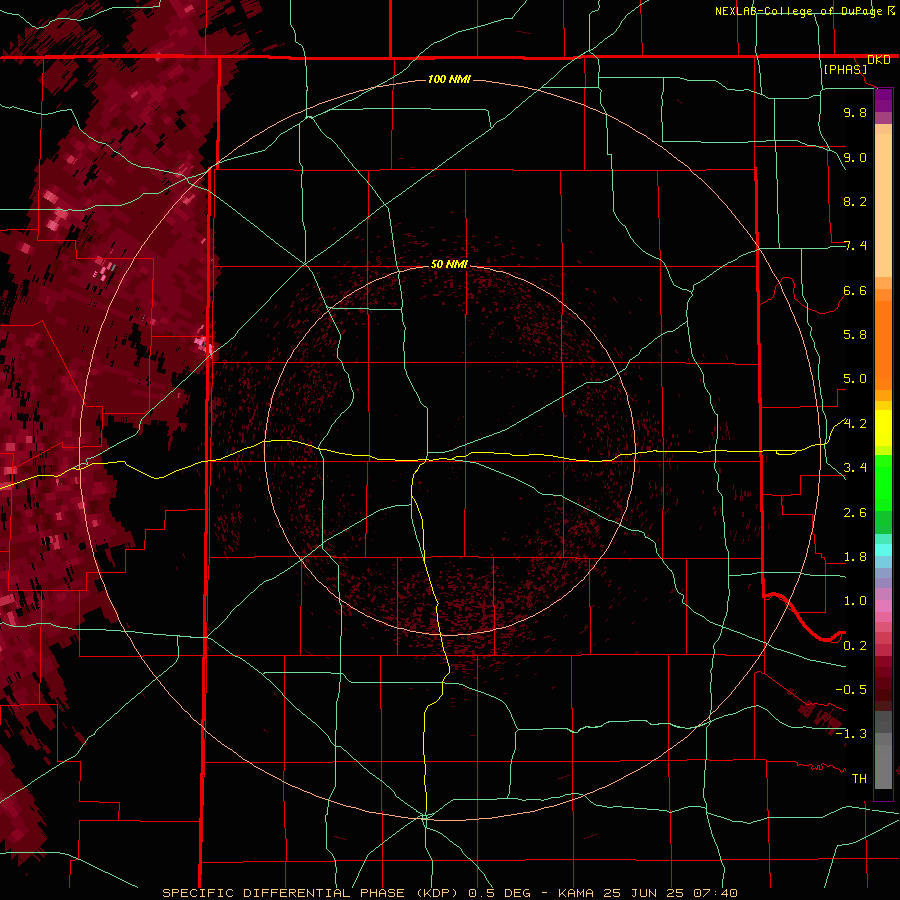The width and height of the screenshot is (900, 900).
Task: Click the 0.2 value on color scale
Action: tap(855, 646)
